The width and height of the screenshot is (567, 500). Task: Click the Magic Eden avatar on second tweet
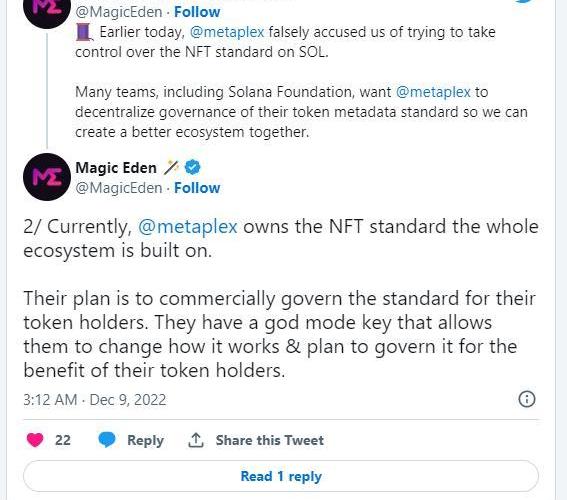[x=47, y=177]
